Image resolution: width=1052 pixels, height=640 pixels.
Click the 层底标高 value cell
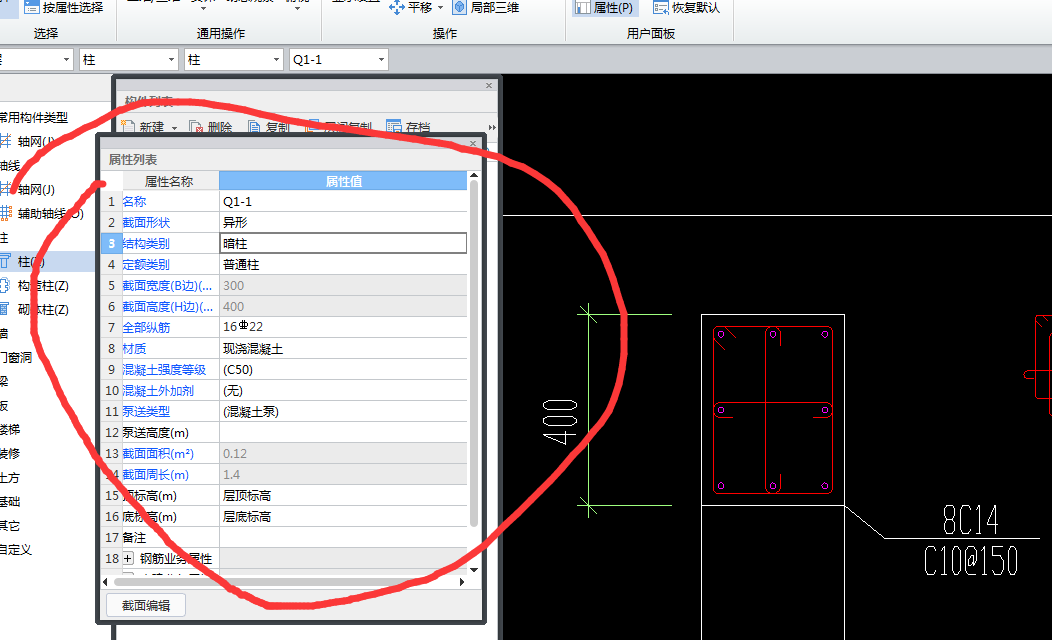point(343,517)
